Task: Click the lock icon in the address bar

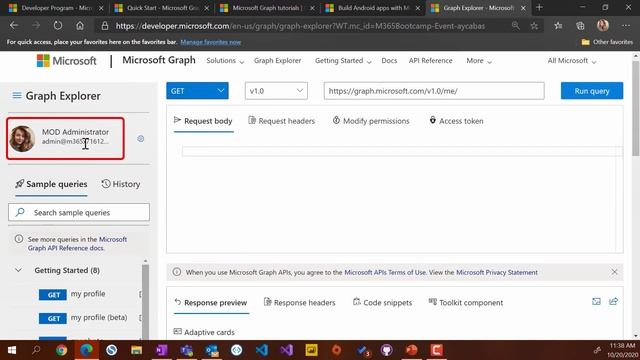Action: tap(105, 26)
